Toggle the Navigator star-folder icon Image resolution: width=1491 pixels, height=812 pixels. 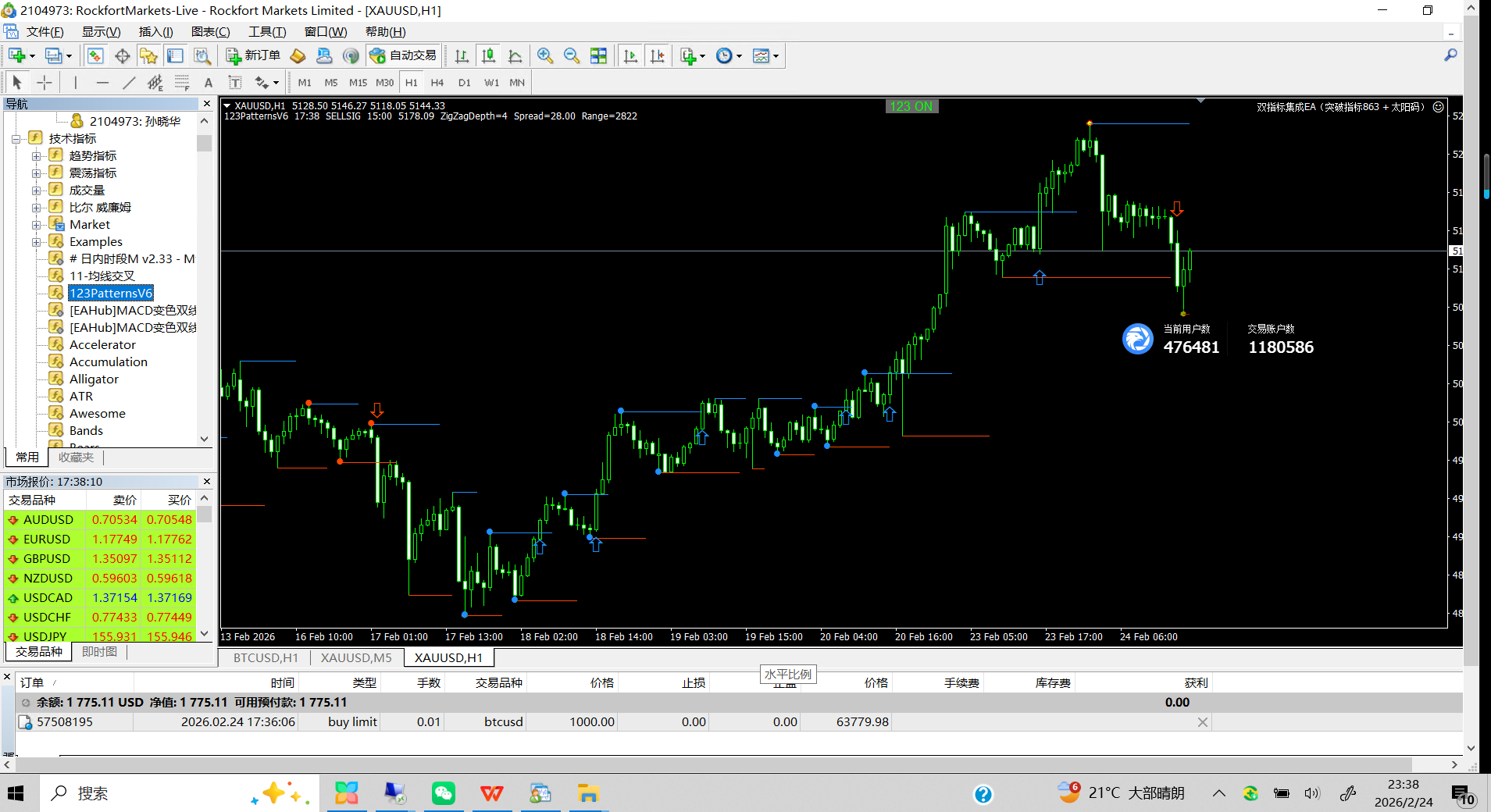(x=148, y=55)
